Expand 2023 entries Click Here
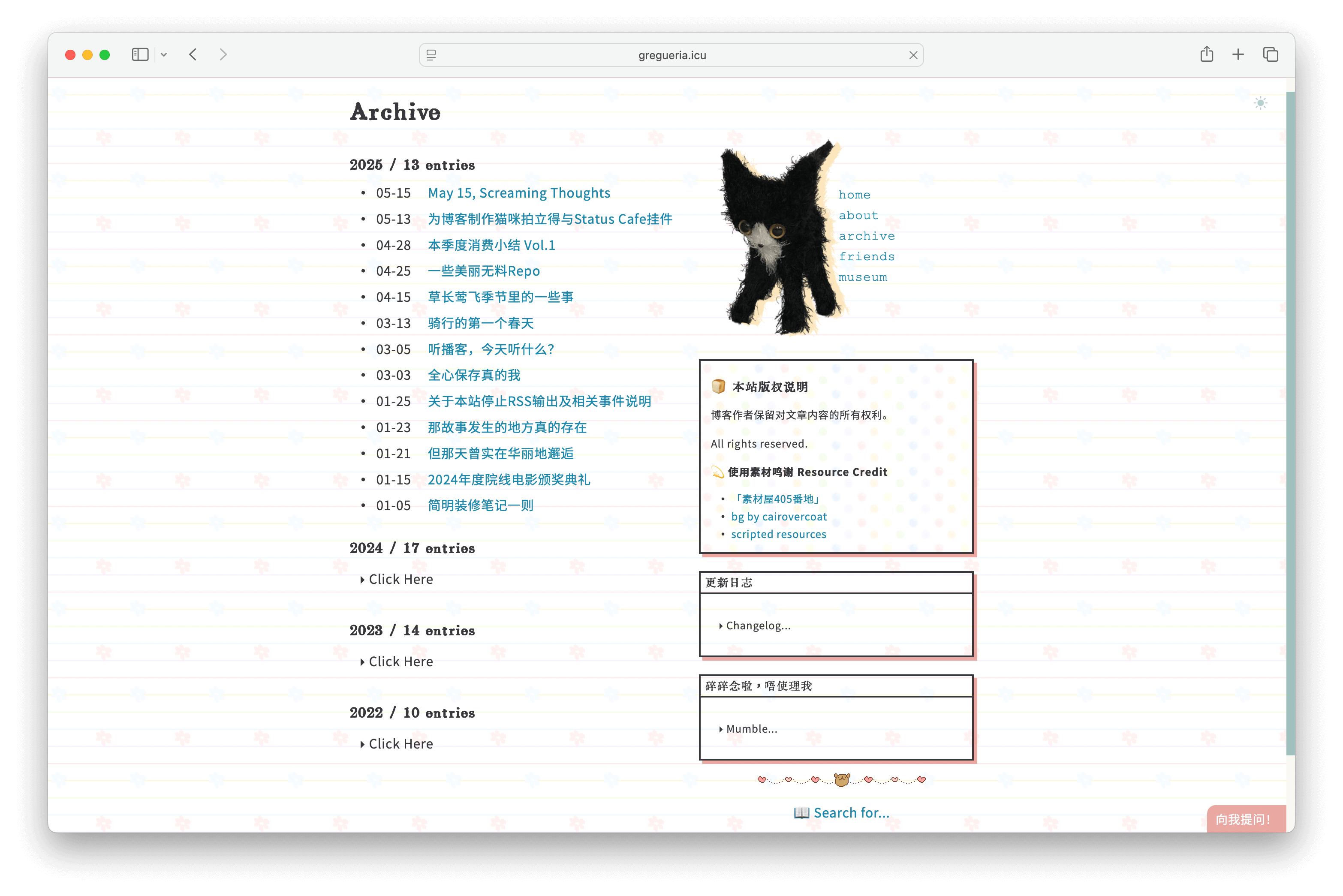Image resolution: width=1343 pixels, height=896 pixels. point(396,662)
